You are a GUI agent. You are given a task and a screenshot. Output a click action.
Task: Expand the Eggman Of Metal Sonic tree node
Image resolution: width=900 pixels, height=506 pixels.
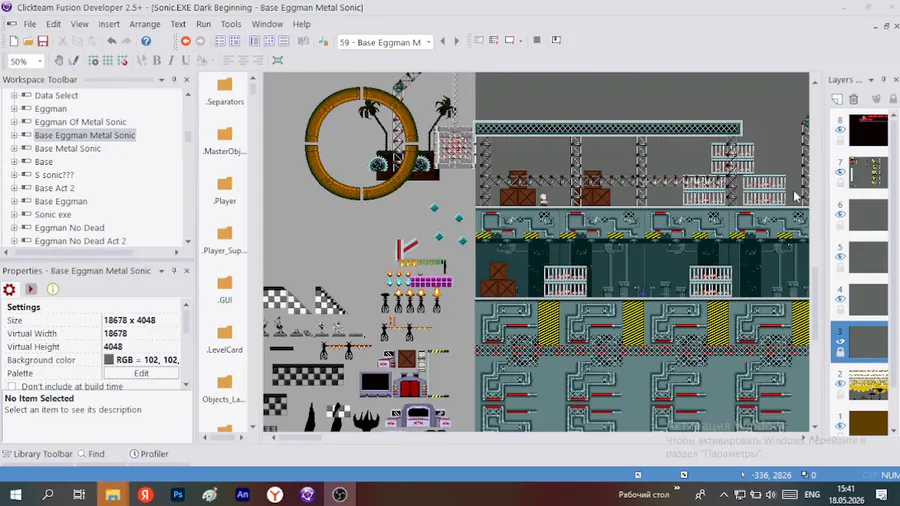(x=14, y=122)
